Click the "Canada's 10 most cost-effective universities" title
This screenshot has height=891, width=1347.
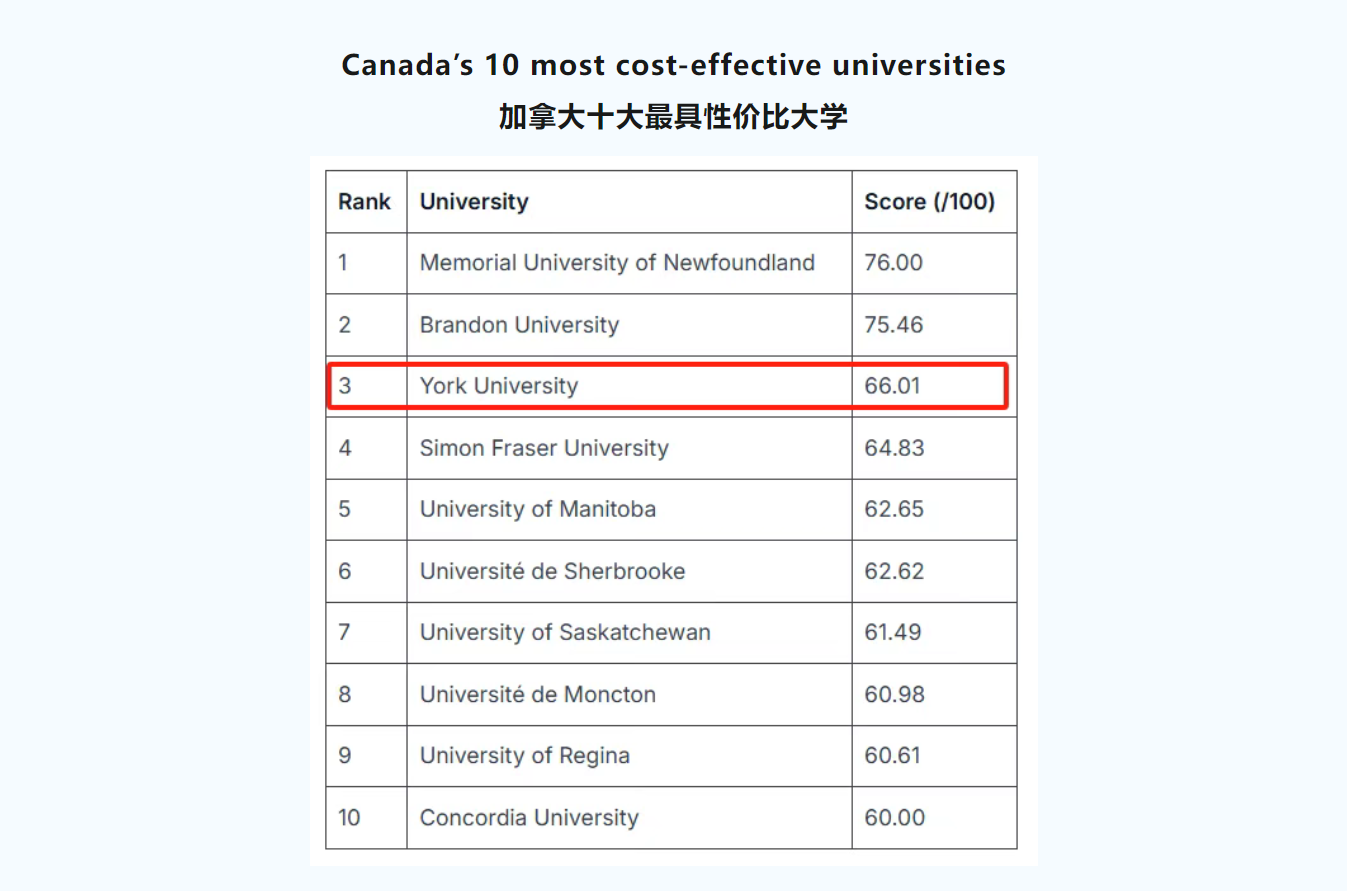pos(673,66)
